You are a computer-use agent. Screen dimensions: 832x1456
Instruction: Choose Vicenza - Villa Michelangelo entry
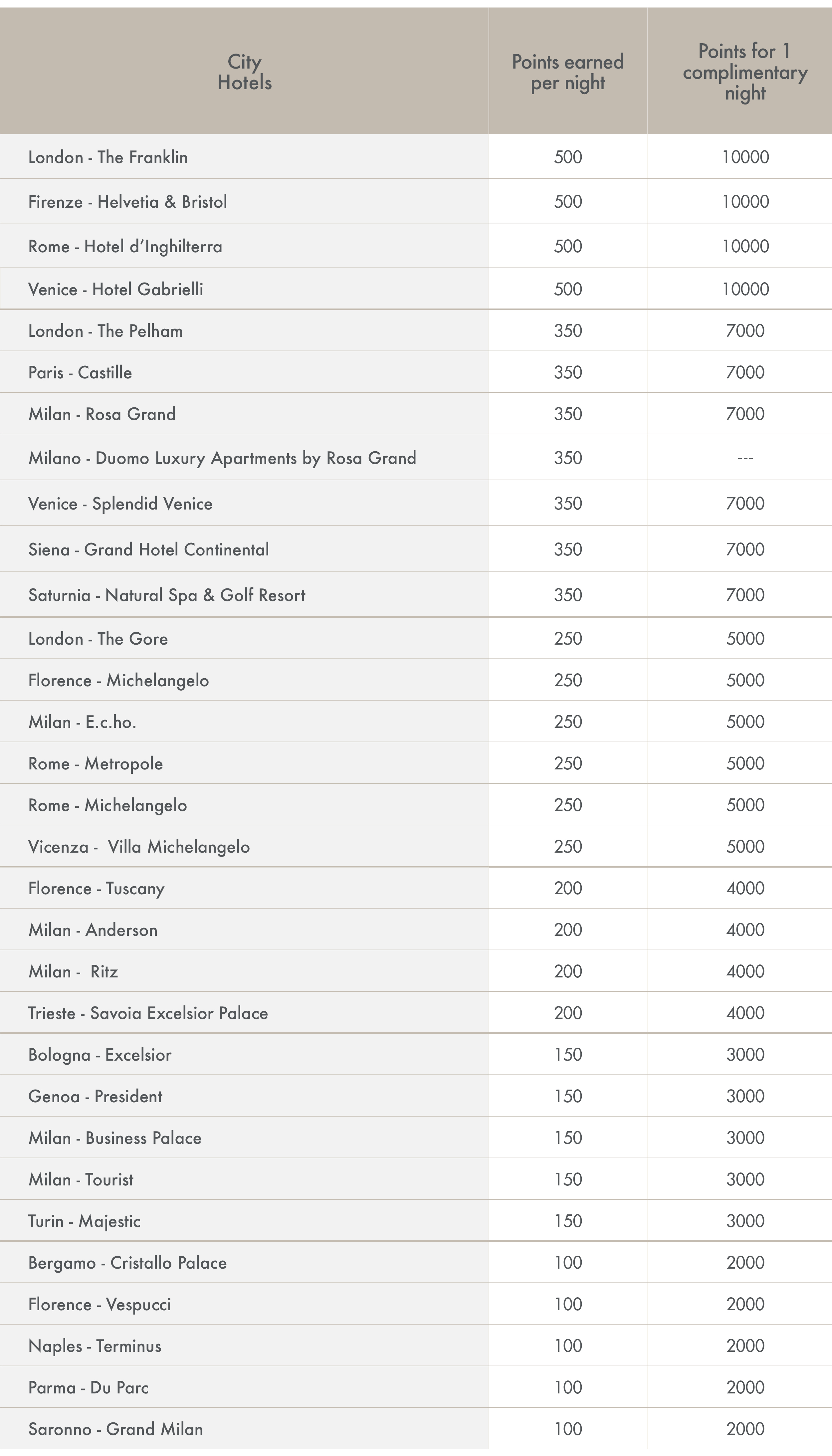(139, 847)
